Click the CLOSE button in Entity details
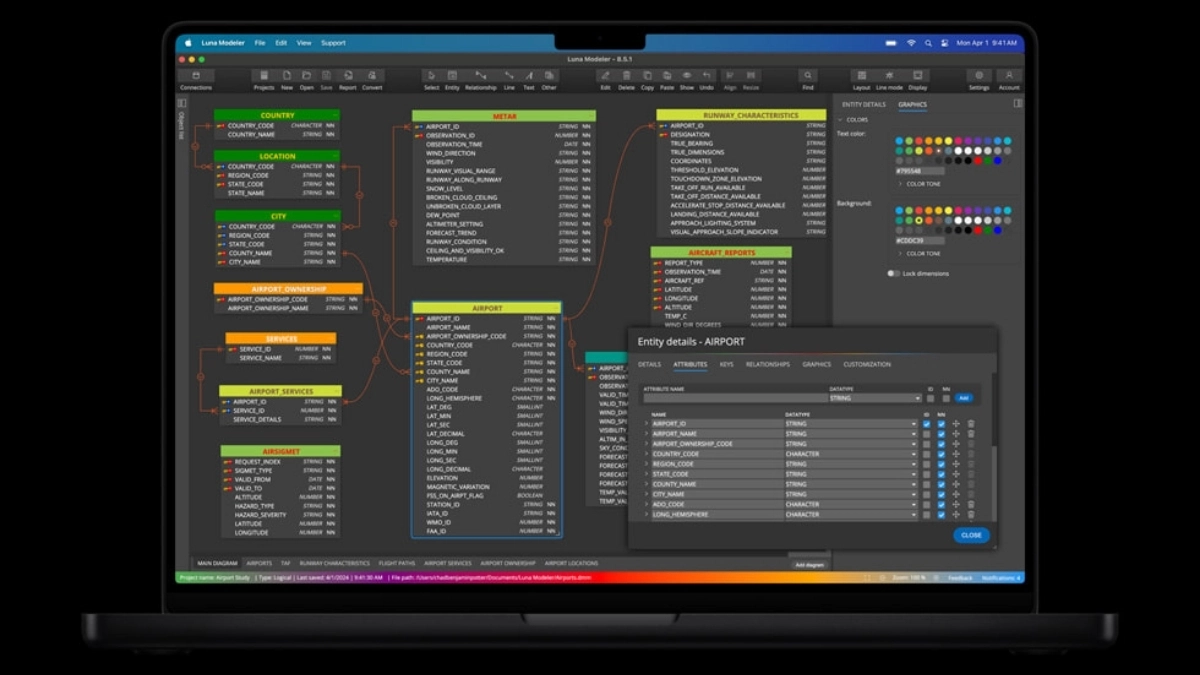The height and width of the screenshot is (675, 1200). [972, 535]
